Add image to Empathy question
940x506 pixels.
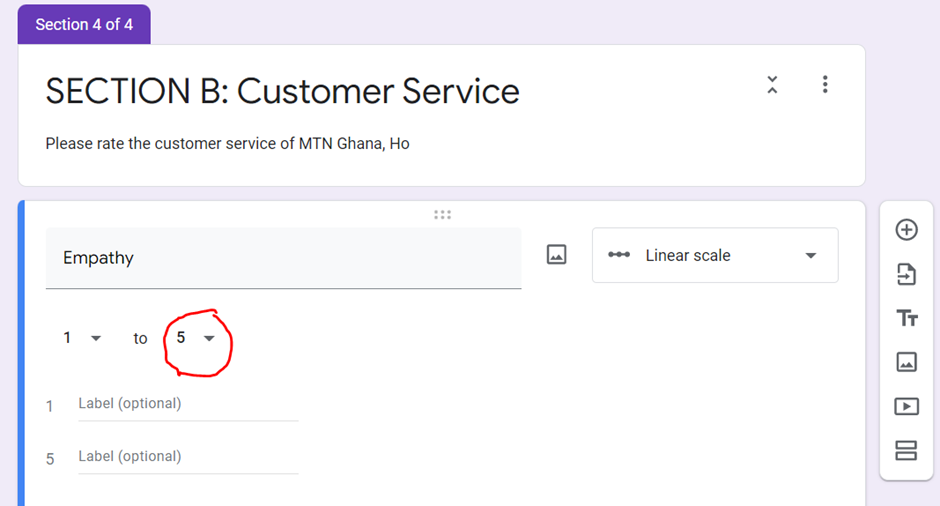pyautogui.click(x=556, y=255)
